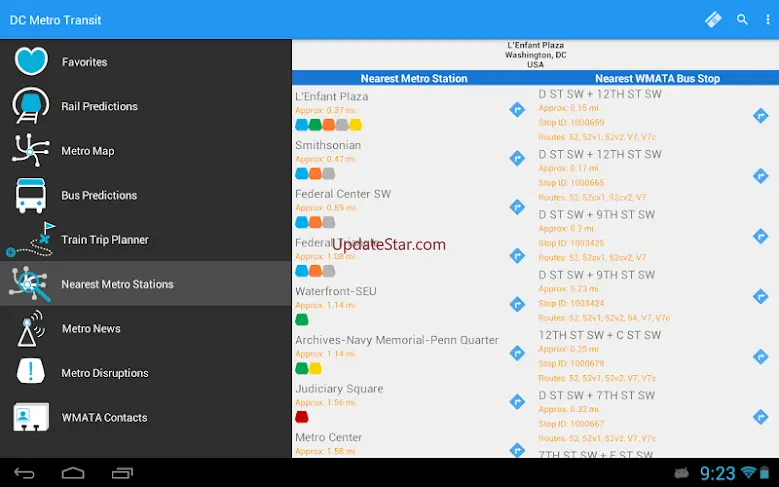The width and height of the screenshot is (779, 487).
Task: Get directions to stop ID 1000667
Action: (760, 417)
